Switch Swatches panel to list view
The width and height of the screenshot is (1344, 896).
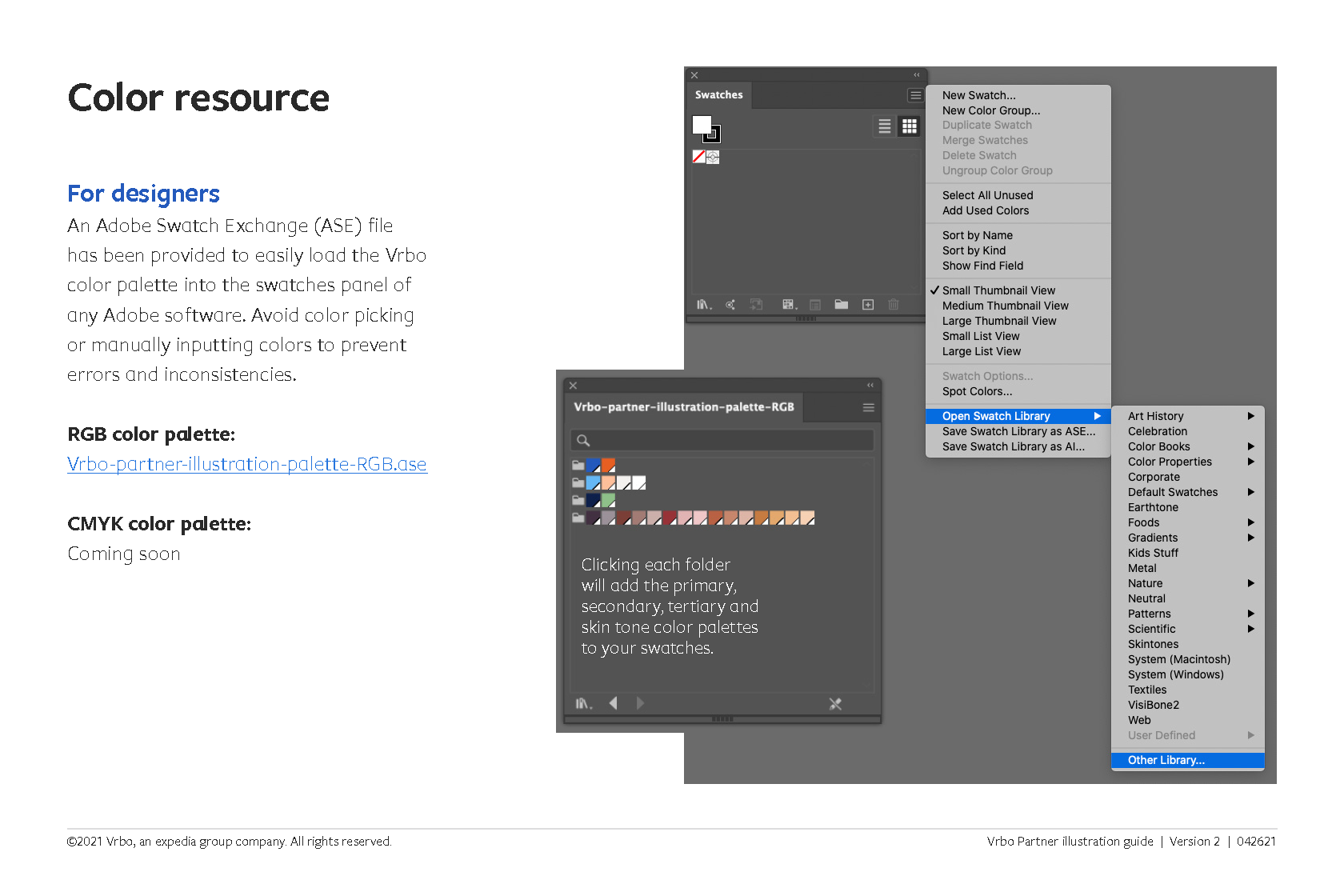coord(884,126)
